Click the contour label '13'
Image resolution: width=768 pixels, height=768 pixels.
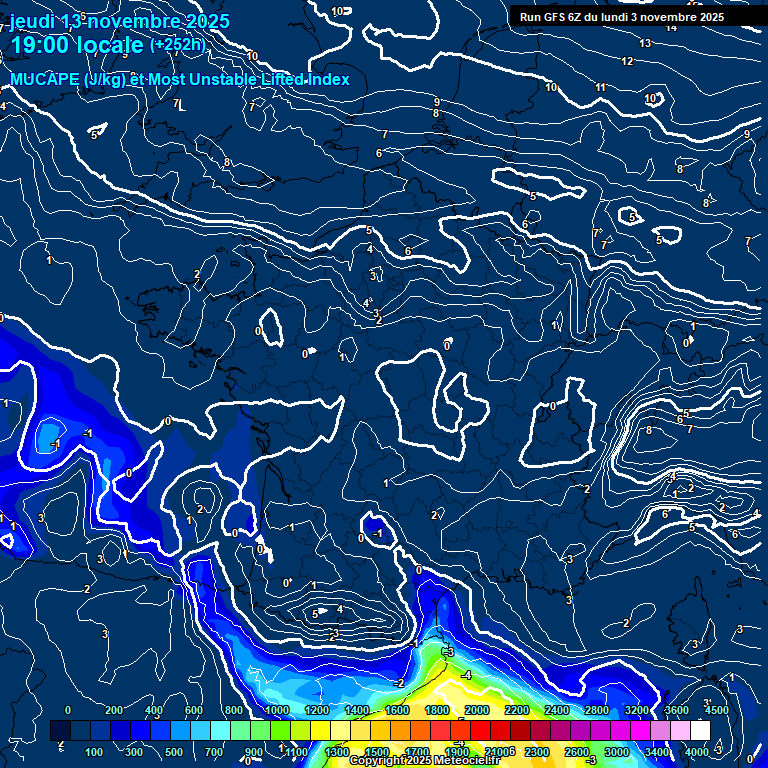(x=645, y=44)
